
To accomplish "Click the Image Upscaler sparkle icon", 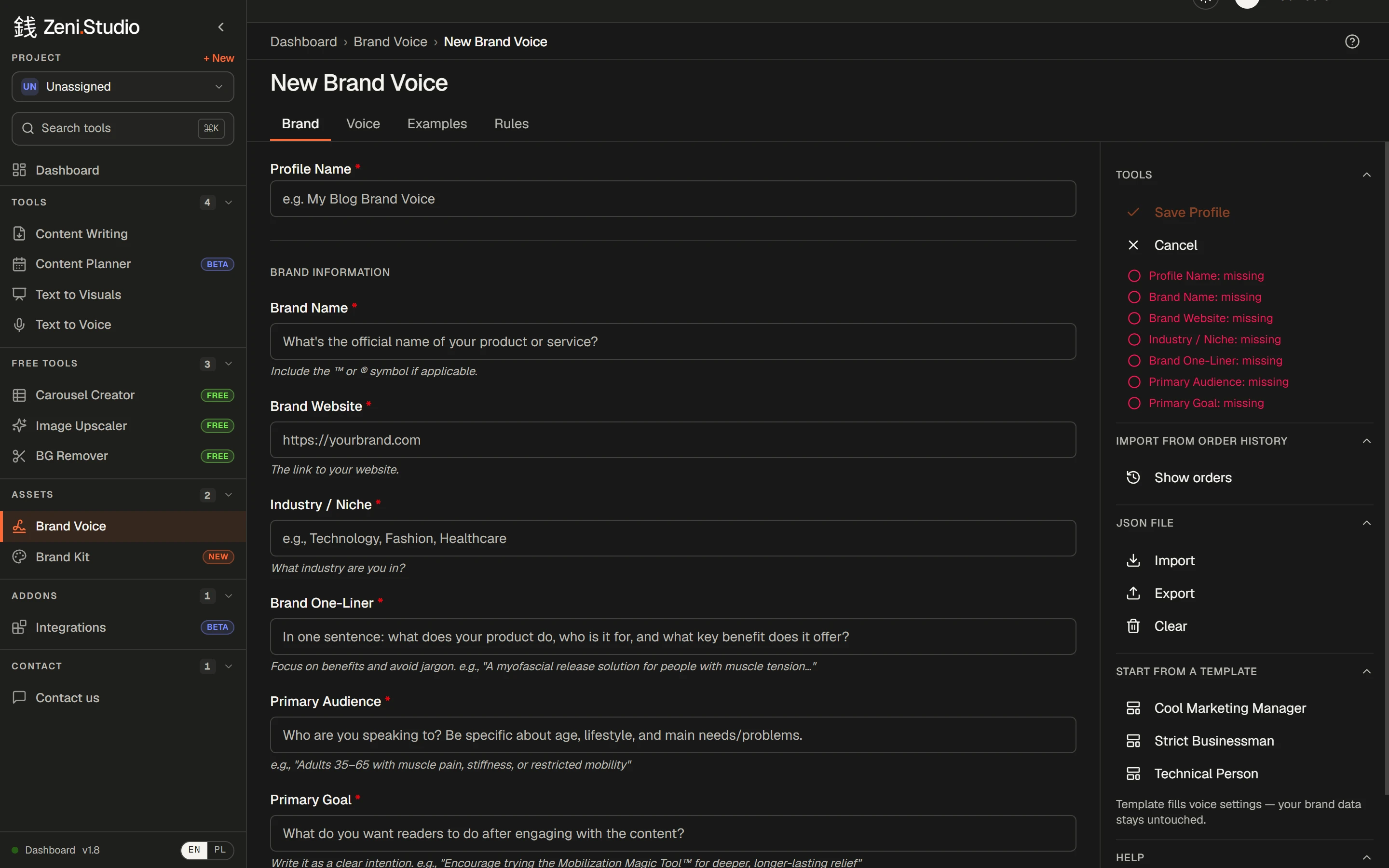I will pyautogui.click(x=19, y=425).
